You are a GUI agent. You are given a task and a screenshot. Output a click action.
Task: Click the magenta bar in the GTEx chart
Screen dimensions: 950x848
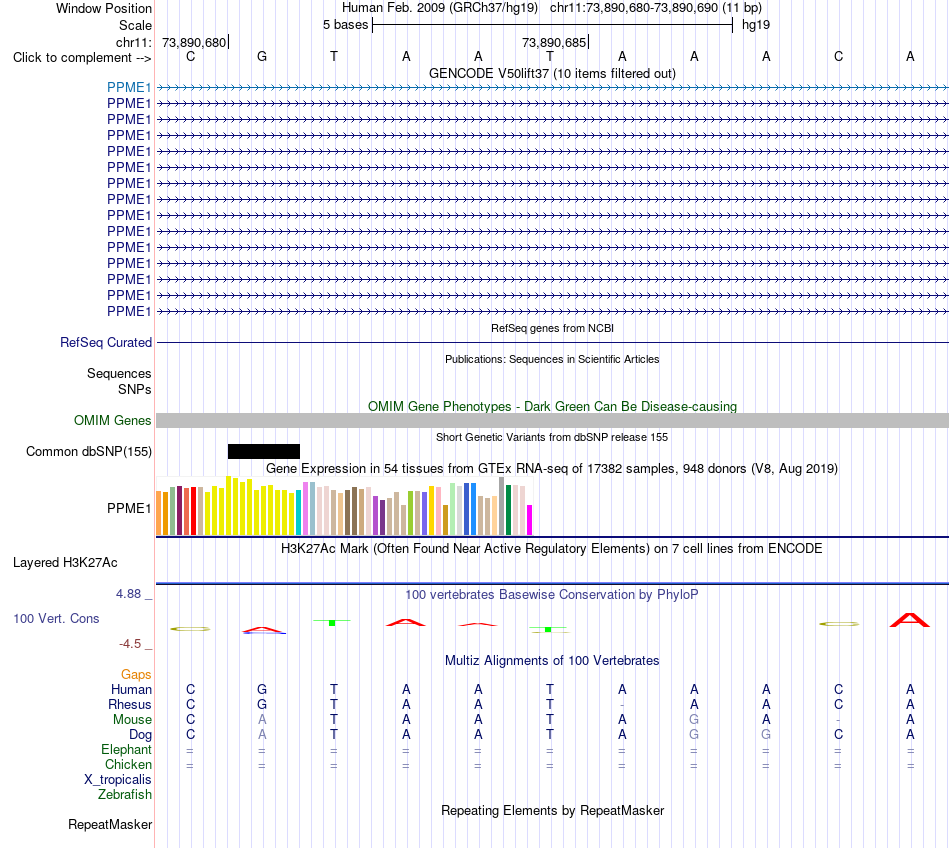tap(530, 520)
